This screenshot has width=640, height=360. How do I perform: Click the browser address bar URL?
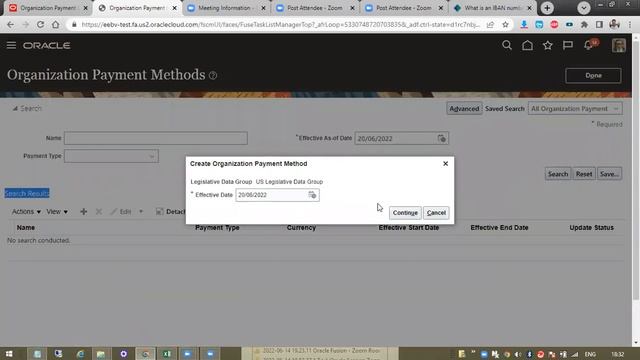pyautogui.click(x=280, y=24)
